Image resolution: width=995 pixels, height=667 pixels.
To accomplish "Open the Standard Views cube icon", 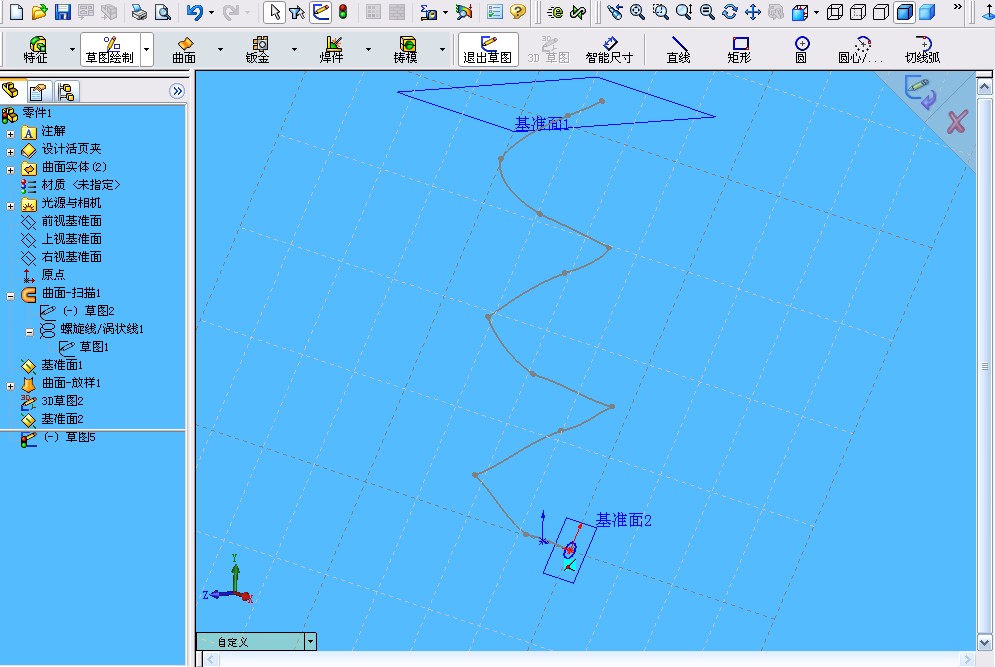I will pos(800,11).
